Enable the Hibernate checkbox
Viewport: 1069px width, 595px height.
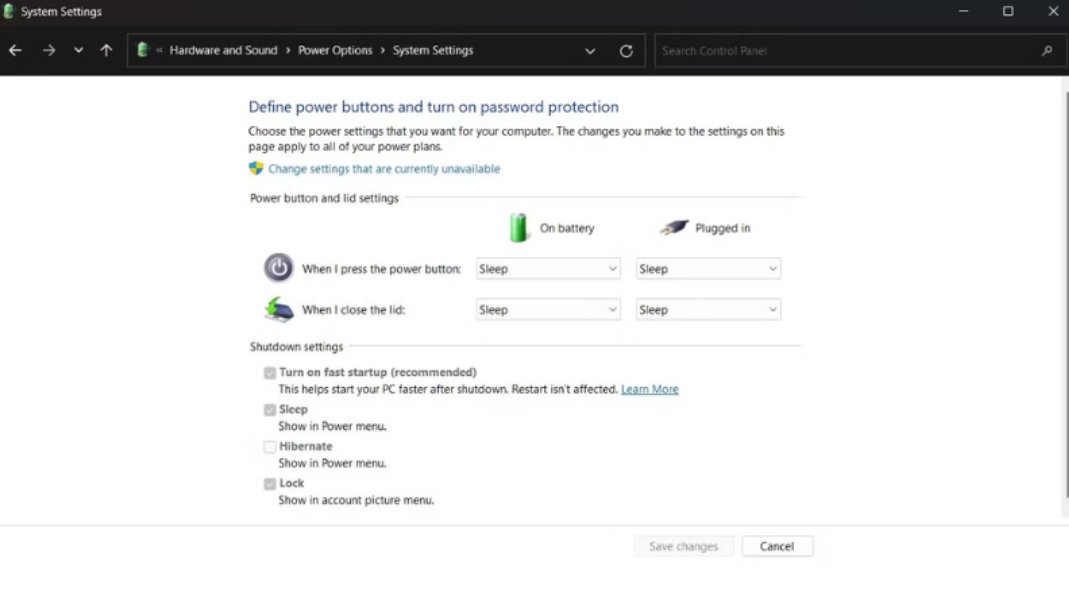[270, 447]
